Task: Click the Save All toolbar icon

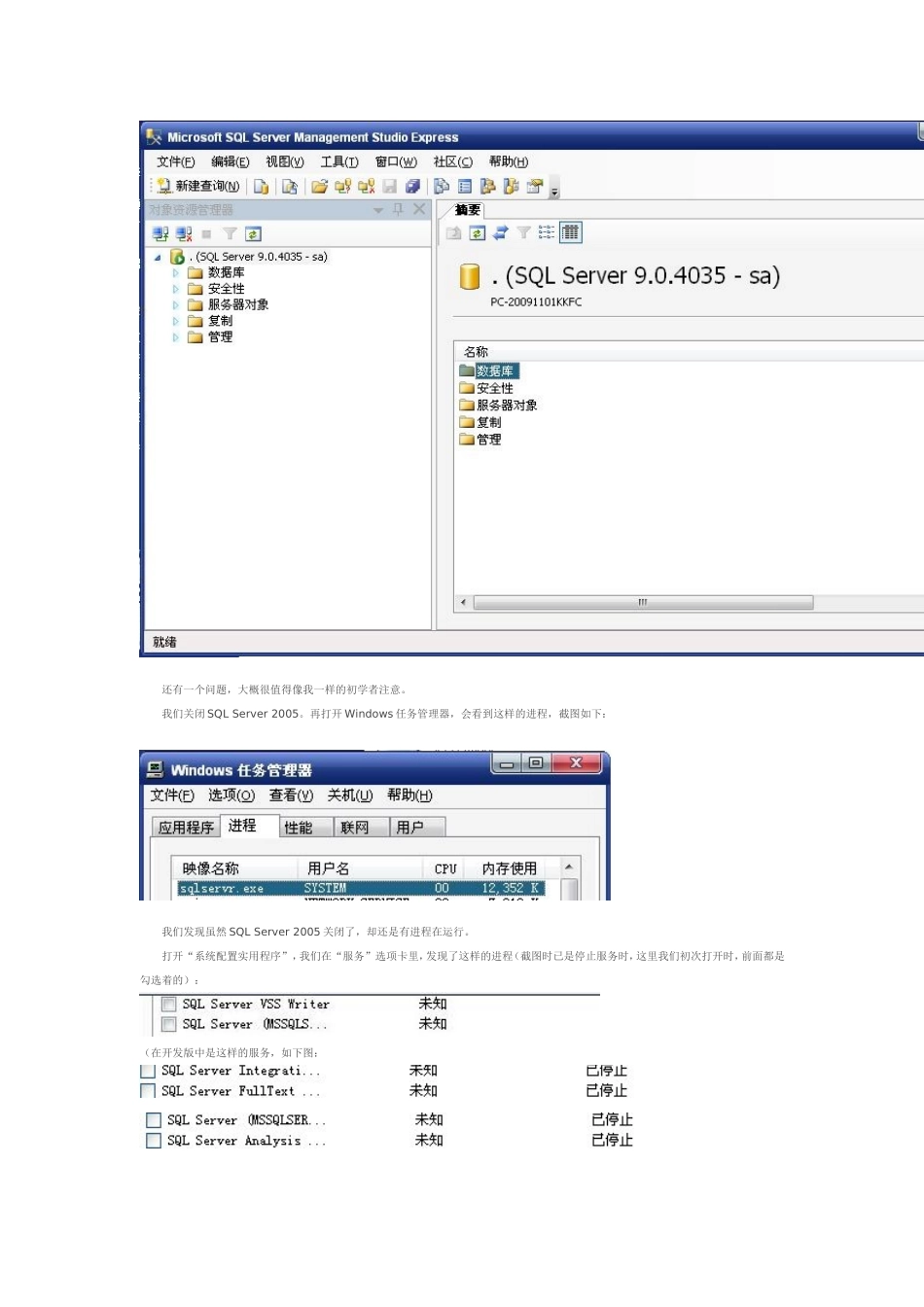Action: pyautogui.click(x=412, y=186)
